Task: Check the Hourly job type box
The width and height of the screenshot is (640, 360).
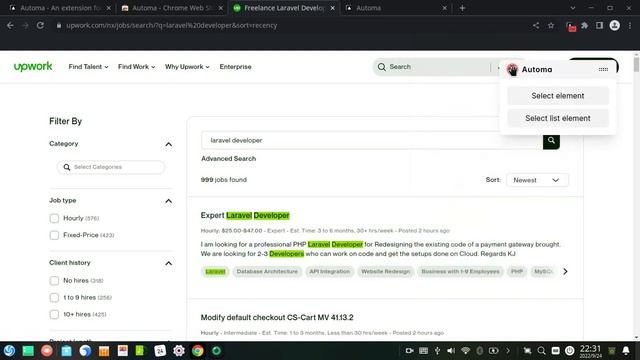Action: point(54,218)
